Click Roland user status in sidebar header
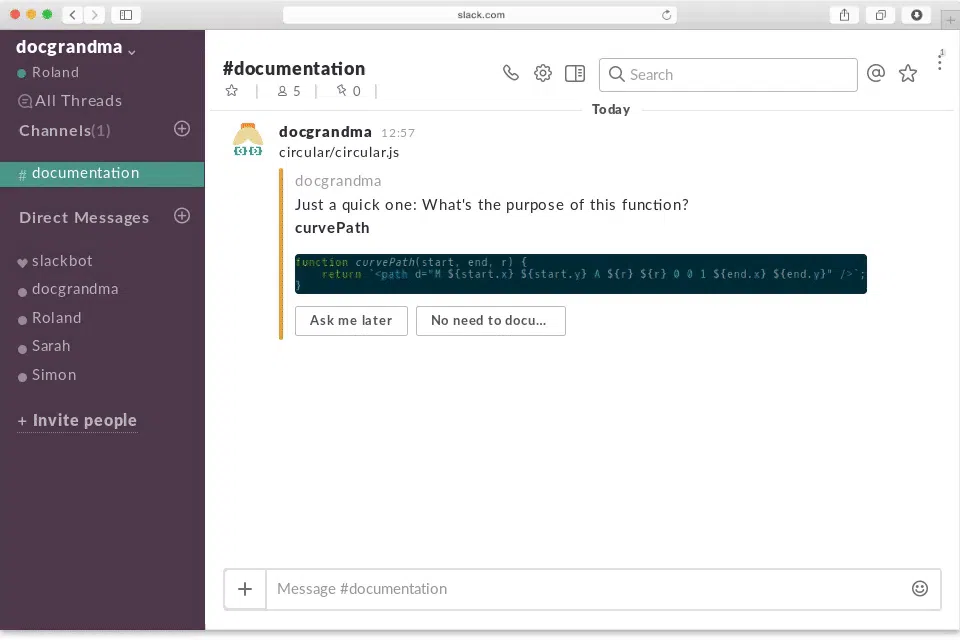 tap(48, 72)
